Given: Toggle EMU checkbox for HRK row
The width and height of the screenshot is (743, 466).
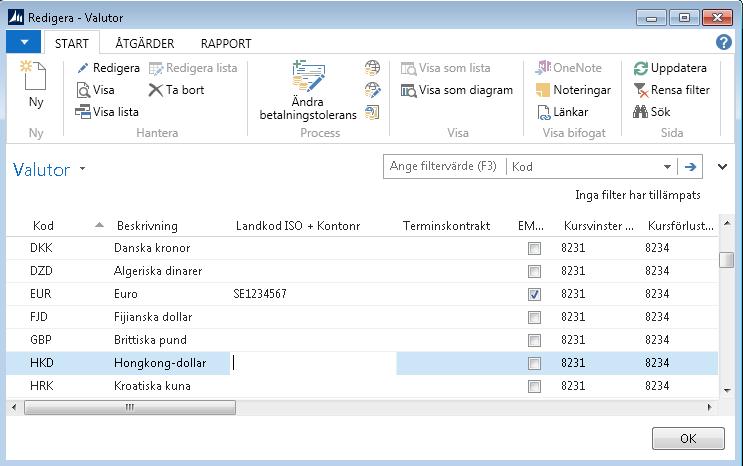Looking at the screenshot, I should pos(534,386).
